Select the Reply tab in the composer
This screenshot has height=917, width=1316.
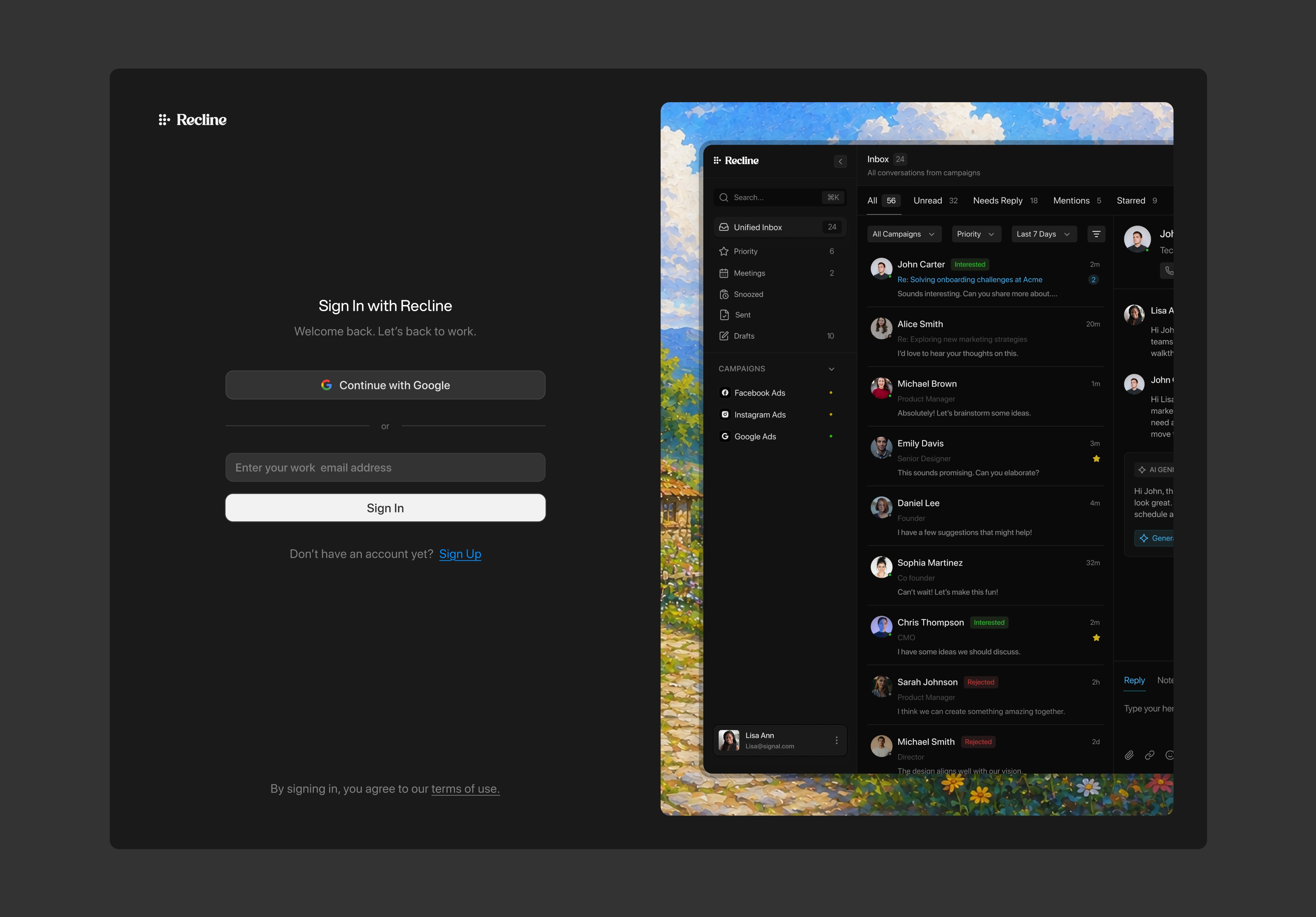click(x=1134, y=680)
